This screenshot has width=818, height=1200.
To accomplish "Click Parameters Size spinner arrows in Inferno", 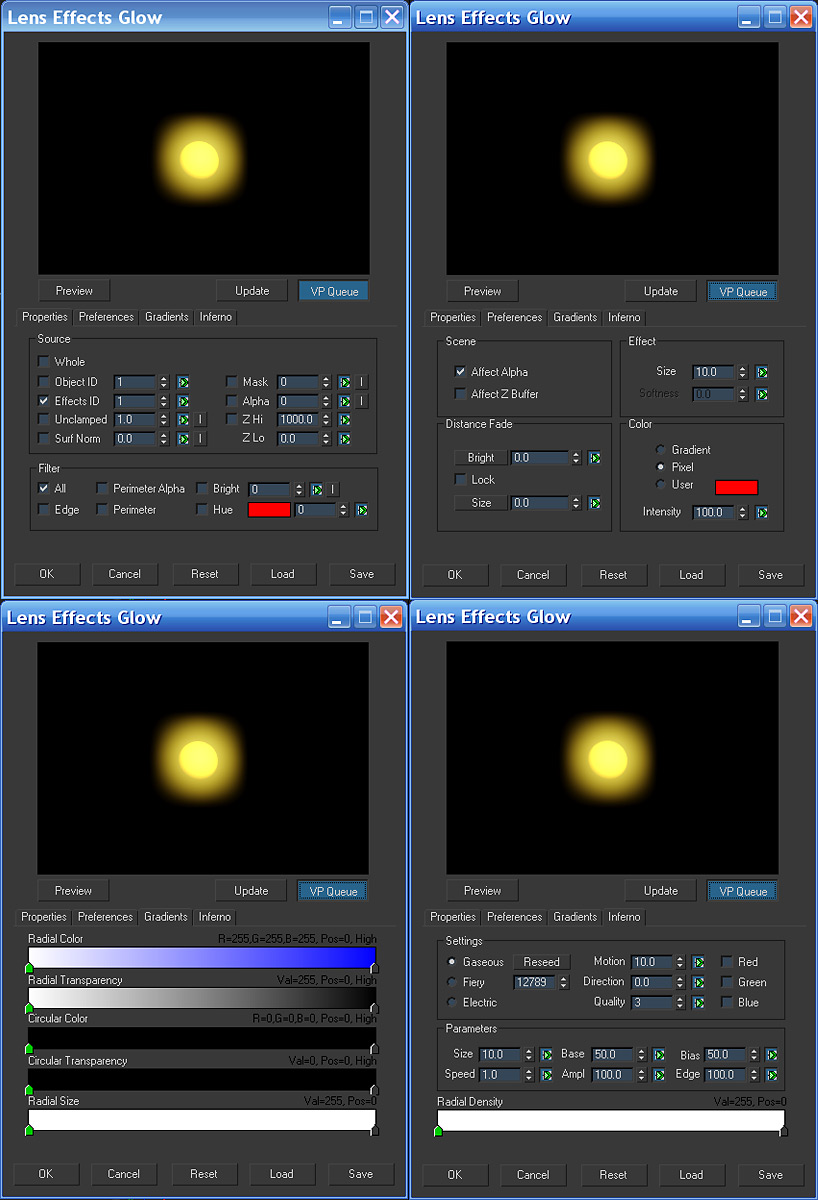I will (x=528, y=1055).
